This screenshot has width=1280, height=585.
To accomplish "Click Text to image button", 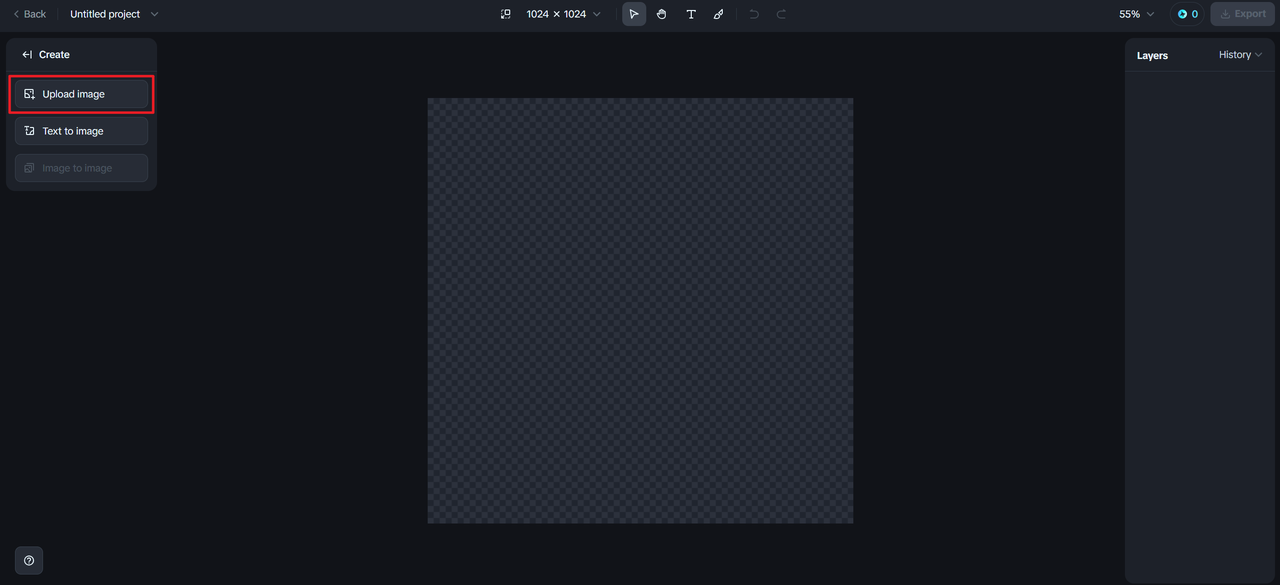I will click(x=81, y=131).
